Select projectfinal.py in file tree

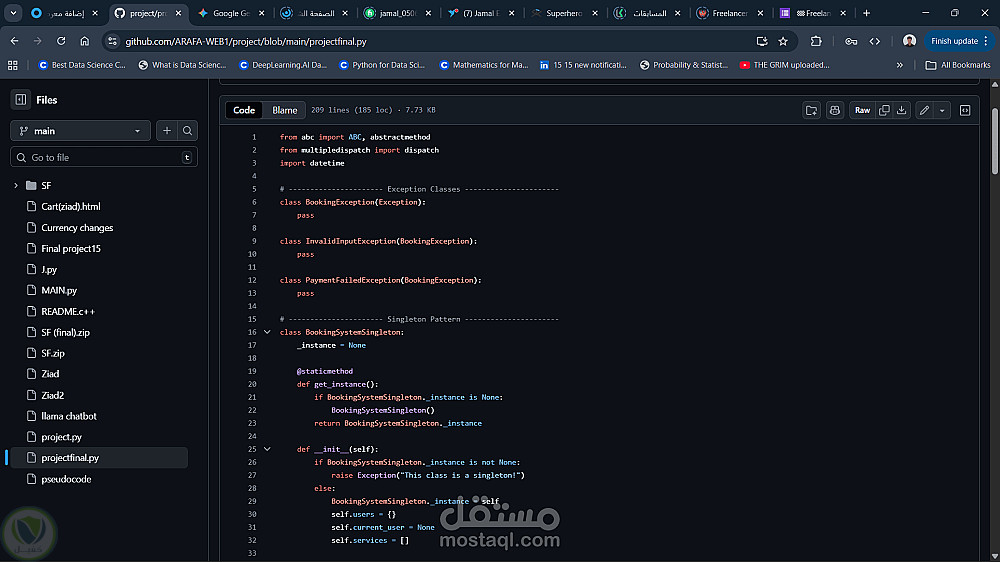click(x=97, y=457)
